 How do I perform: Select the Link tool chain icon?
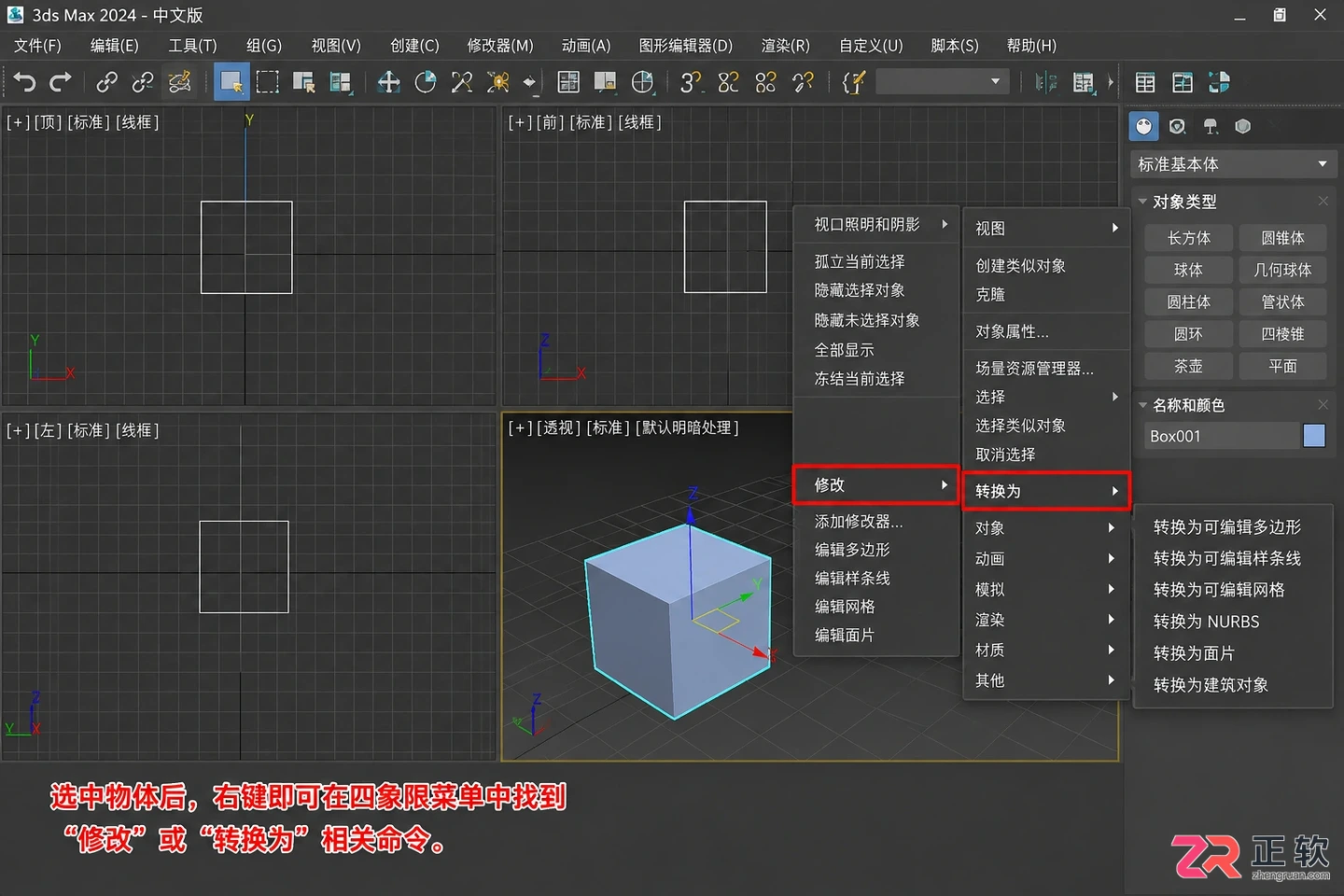106,82
